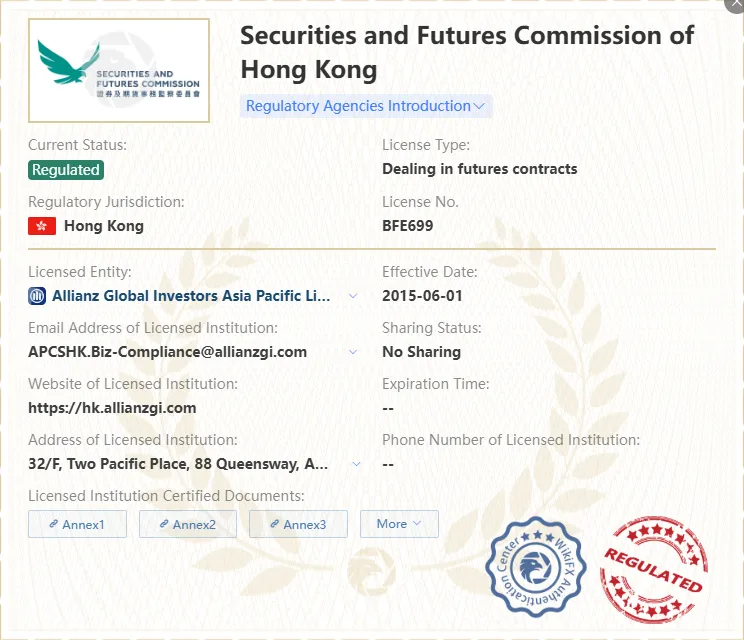Close the license details popup
The height and width of the screenshot is (640, 744).
pos(736,4)
